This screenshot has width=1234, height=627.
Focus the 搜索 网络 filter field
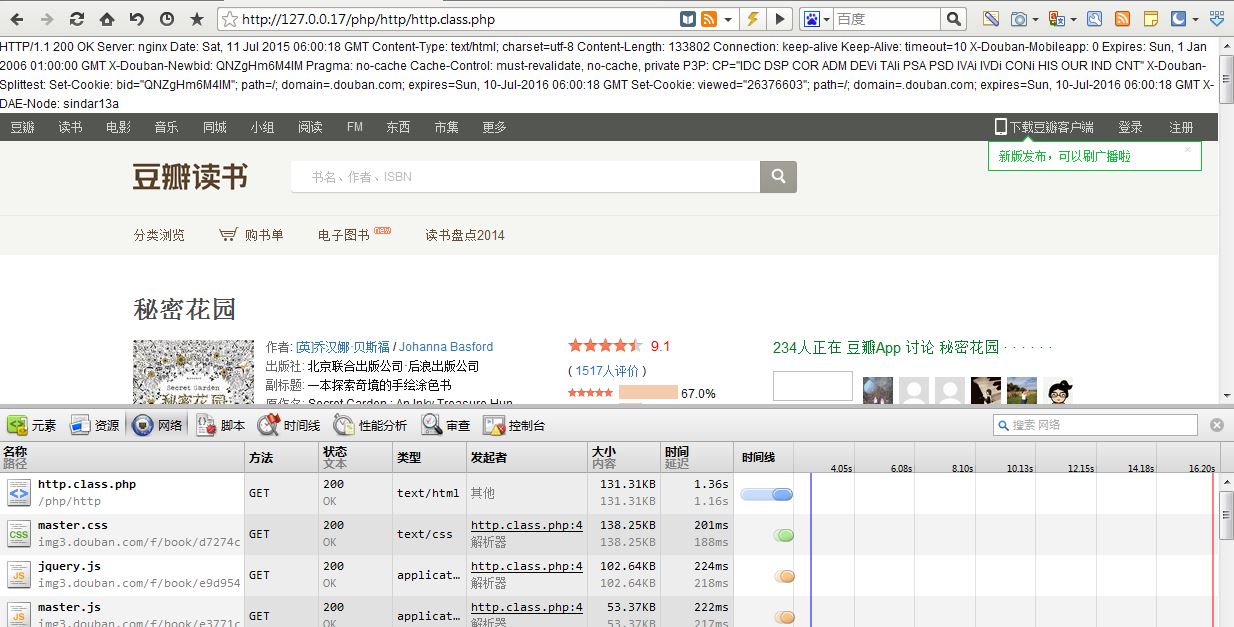pyautogui.click(x=1095, y=425)
